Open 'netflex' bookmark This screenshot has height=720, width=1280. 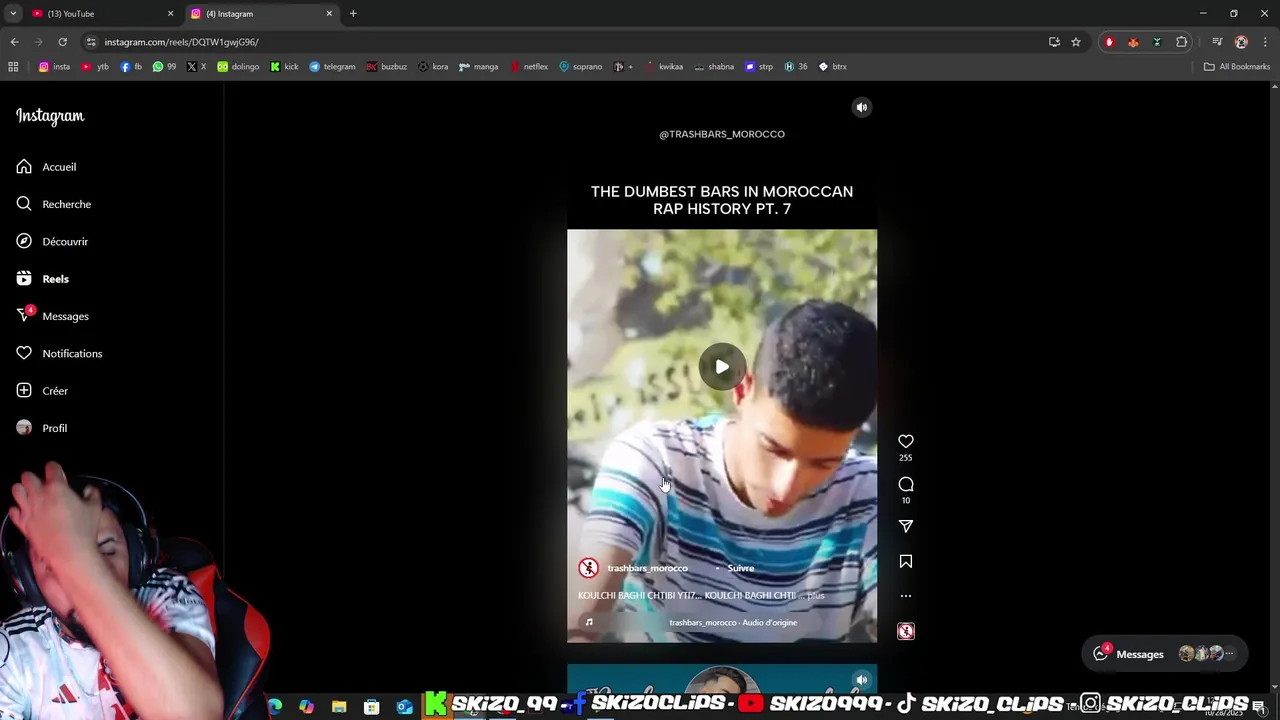coord(529,67)
